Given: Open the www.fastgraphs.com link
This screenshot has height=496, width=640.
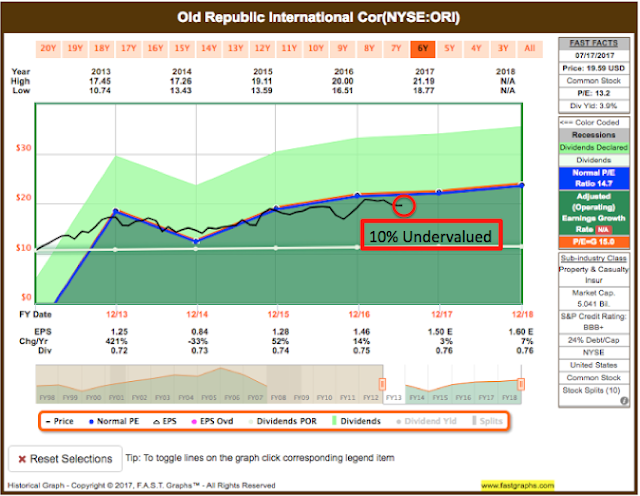Looking at the screenshot, I should click(x=518, y=485).
